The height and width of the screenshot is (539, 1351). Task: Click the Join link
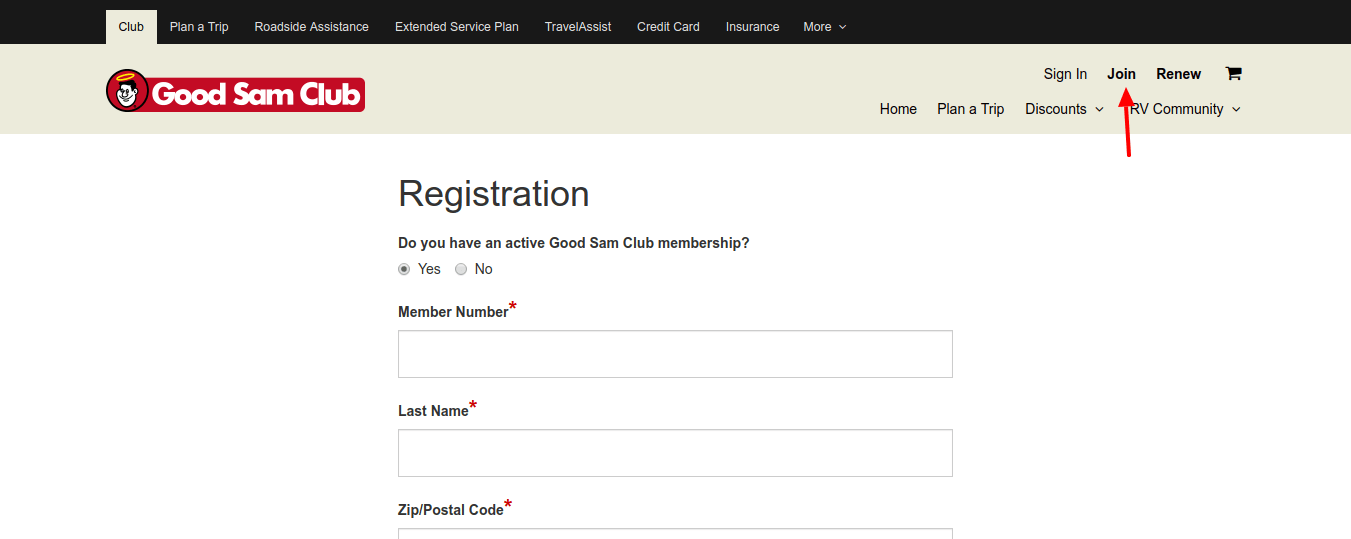click(1121, 74)
